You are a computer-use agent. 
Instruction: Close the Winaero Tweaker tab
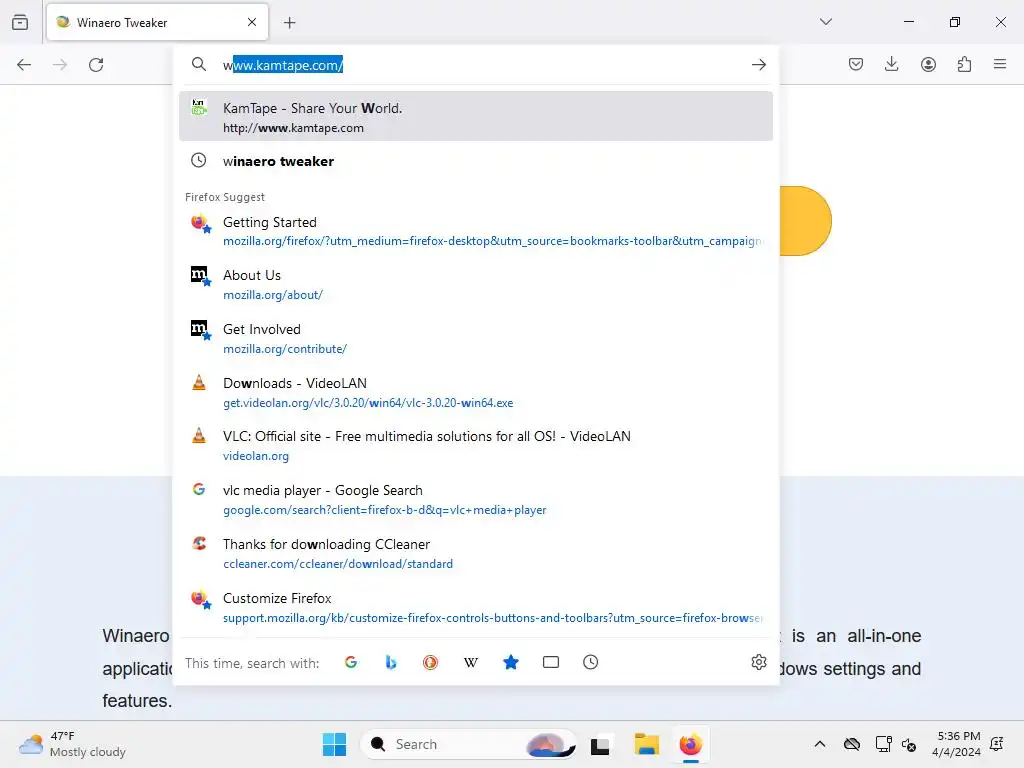tap(252, 22)
